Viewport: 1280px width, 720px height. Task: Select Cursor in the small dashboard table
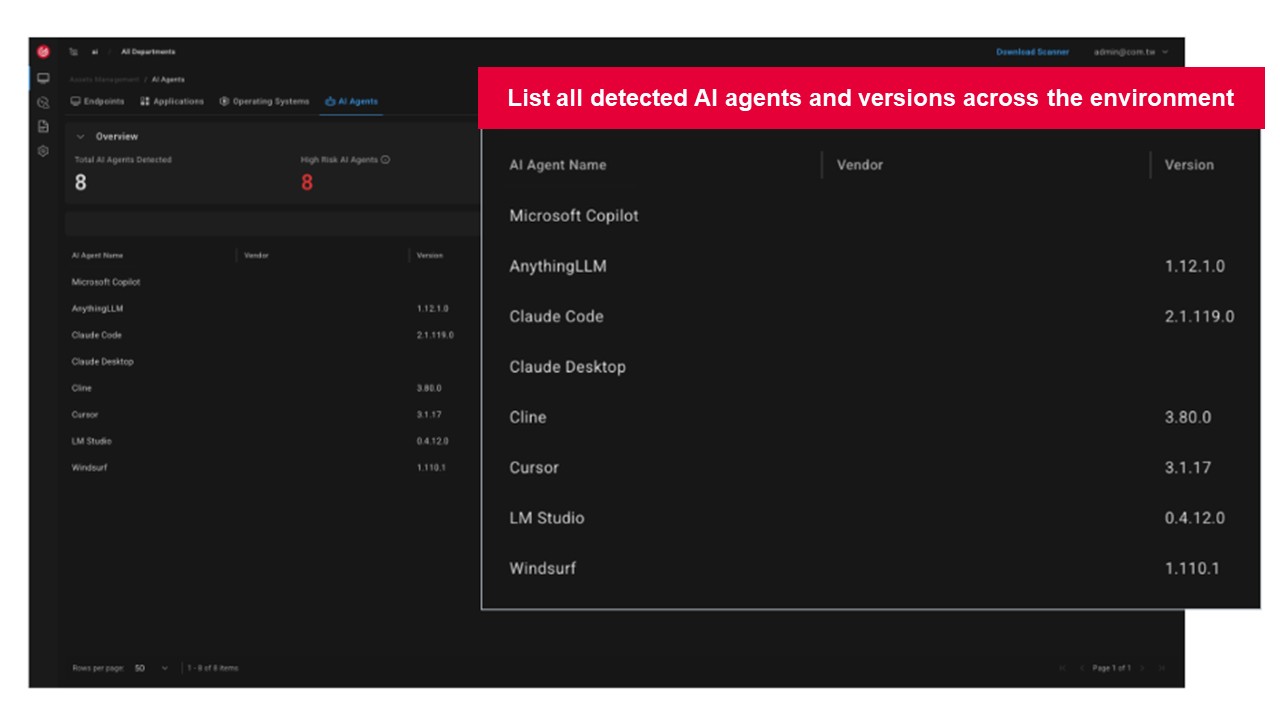[x=85, y=415]
